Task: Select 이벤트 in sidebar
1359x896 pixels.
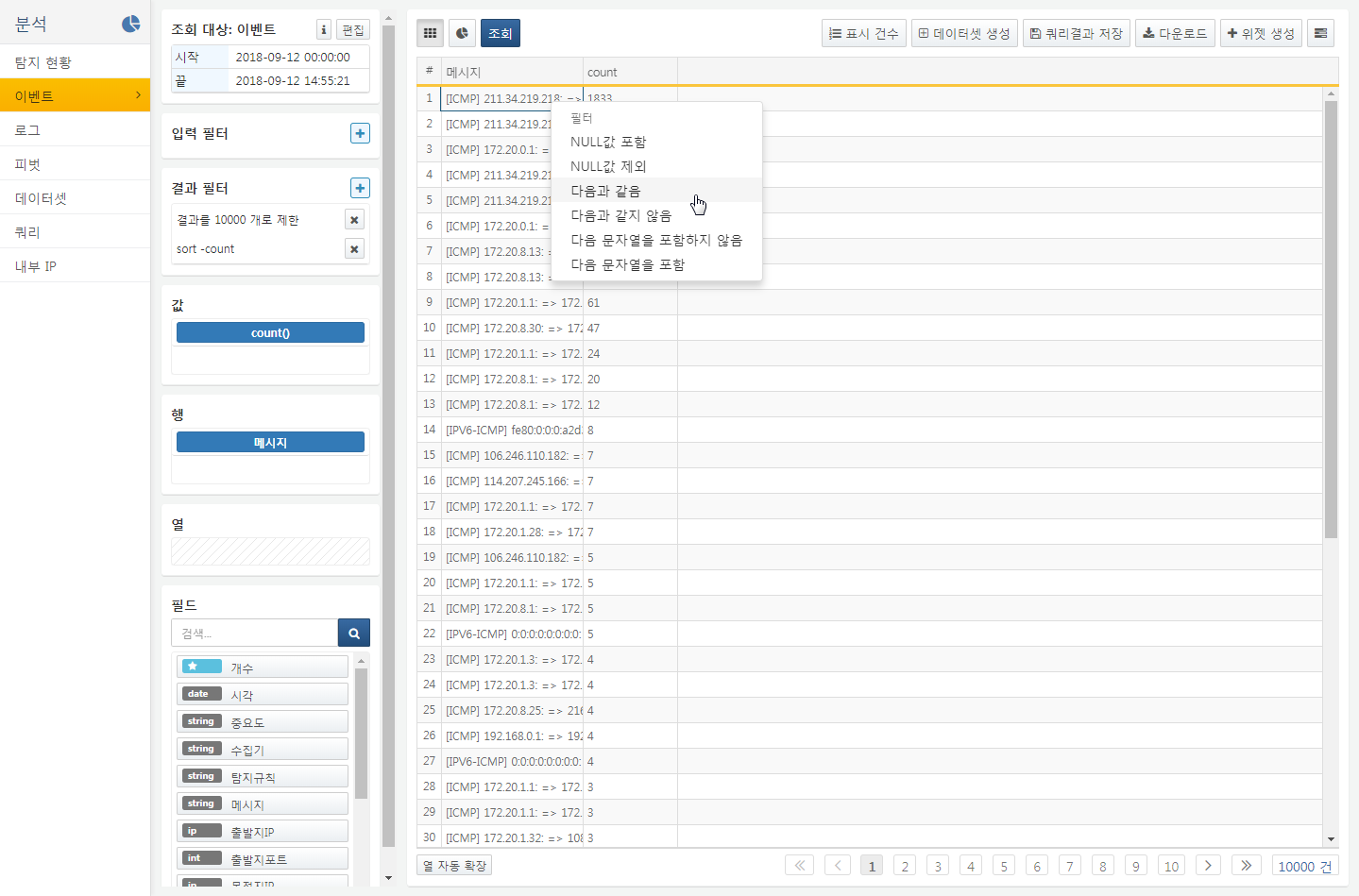Action: [x=75, y=95]
